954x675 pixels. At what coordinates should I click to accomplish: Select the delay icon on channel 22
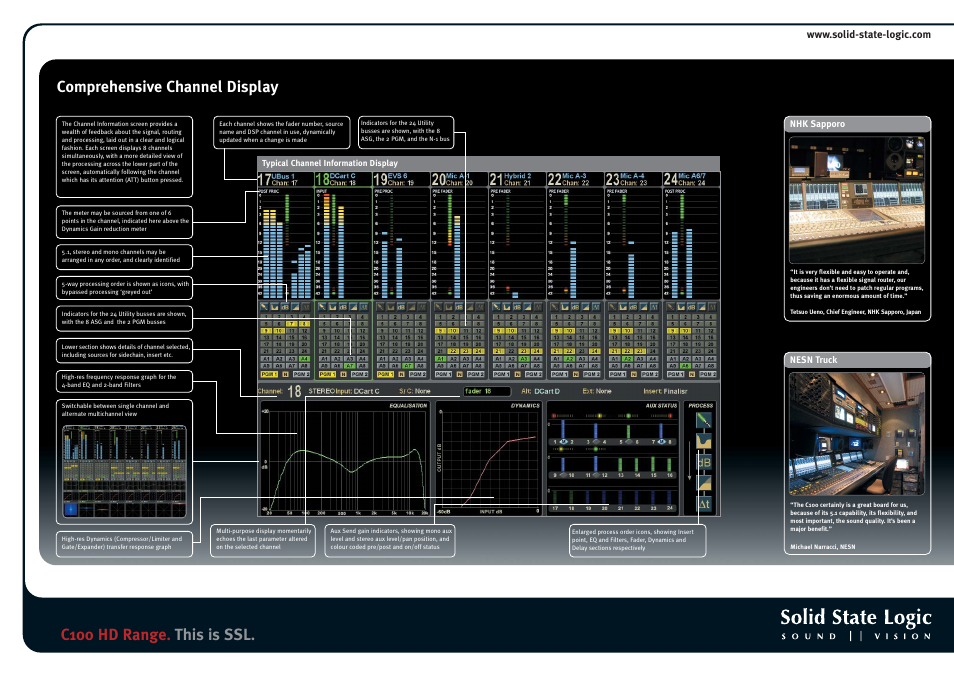pyautogui.click(x=596, y=307)
